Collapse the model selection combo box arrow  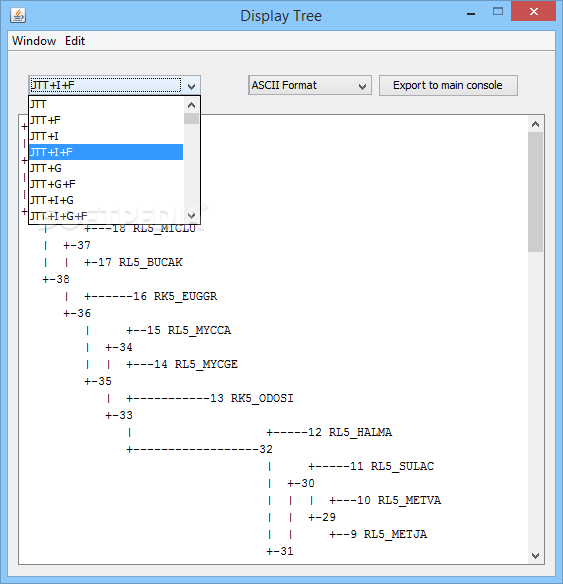[x=191, y=86]
